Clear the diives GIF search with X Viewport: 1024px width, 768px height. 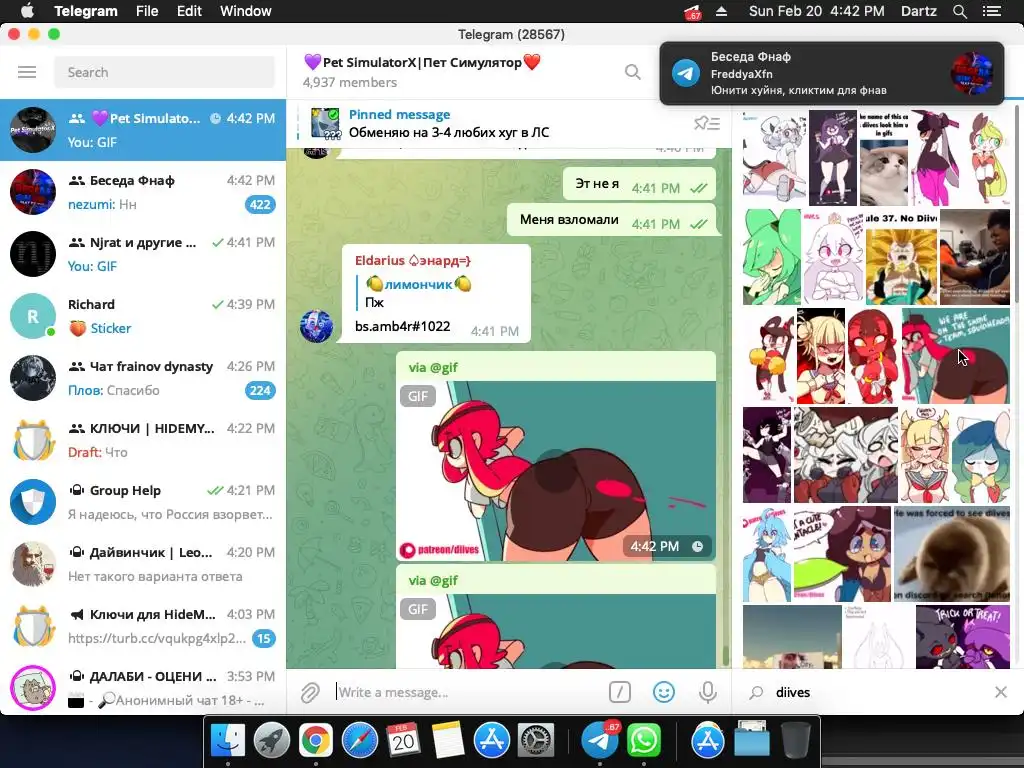(x=1000, y=692)
